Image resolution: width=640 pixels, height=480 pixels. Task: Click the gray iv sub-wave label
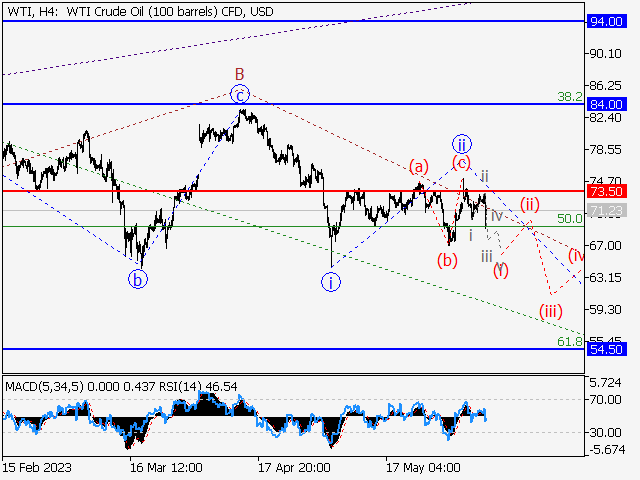click(x=497, y=215)
